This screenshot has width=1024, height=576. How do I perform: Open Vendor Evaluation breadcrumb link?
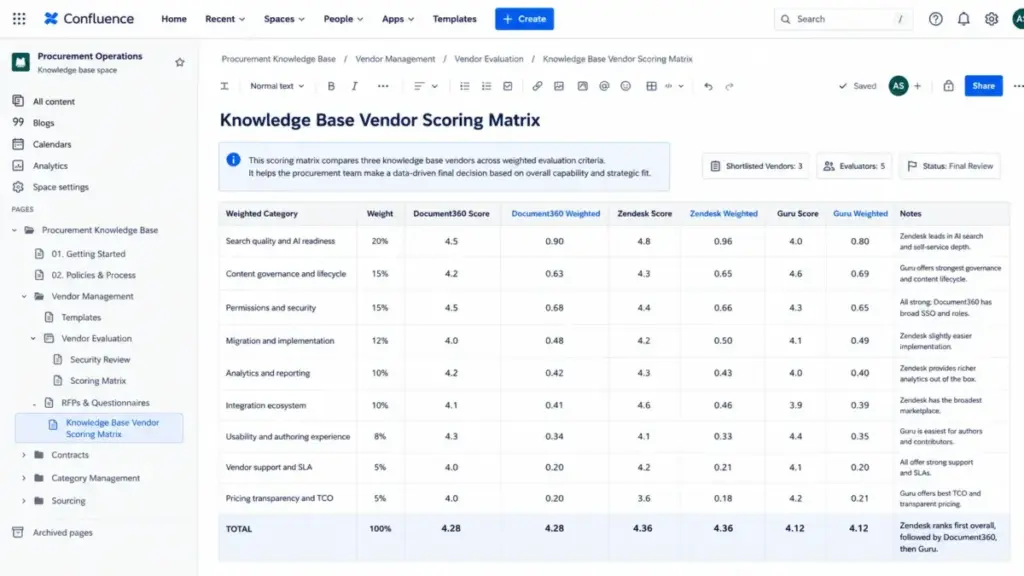(489, 59)
